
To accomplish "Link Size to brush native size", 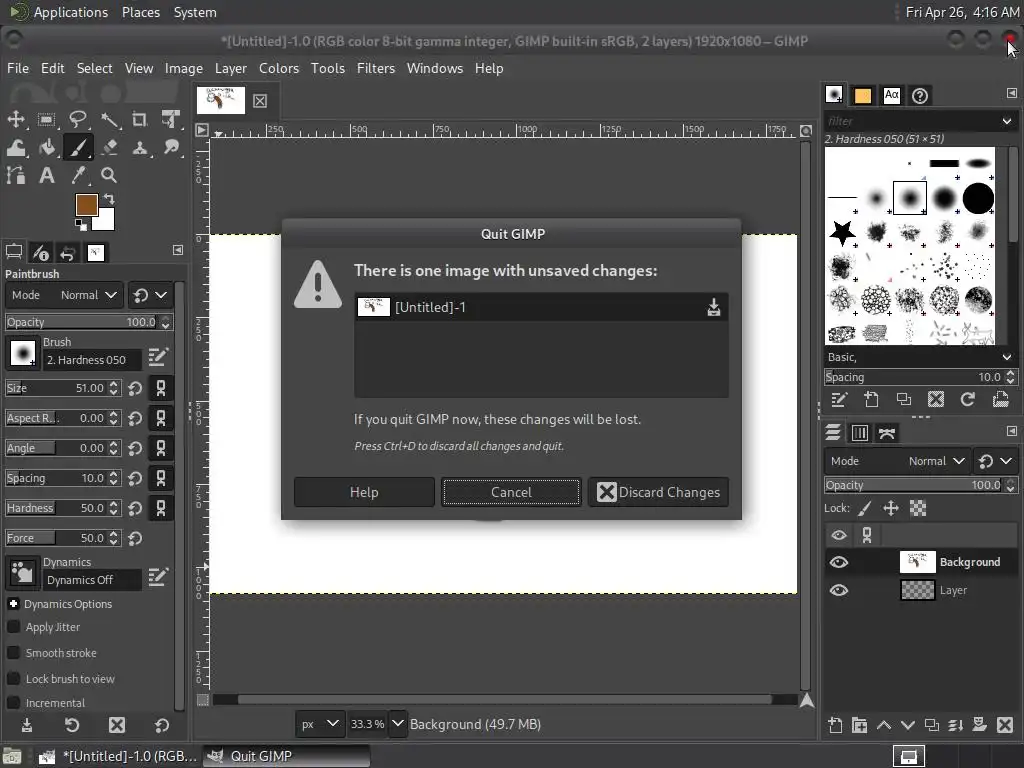I will point(161,389).
